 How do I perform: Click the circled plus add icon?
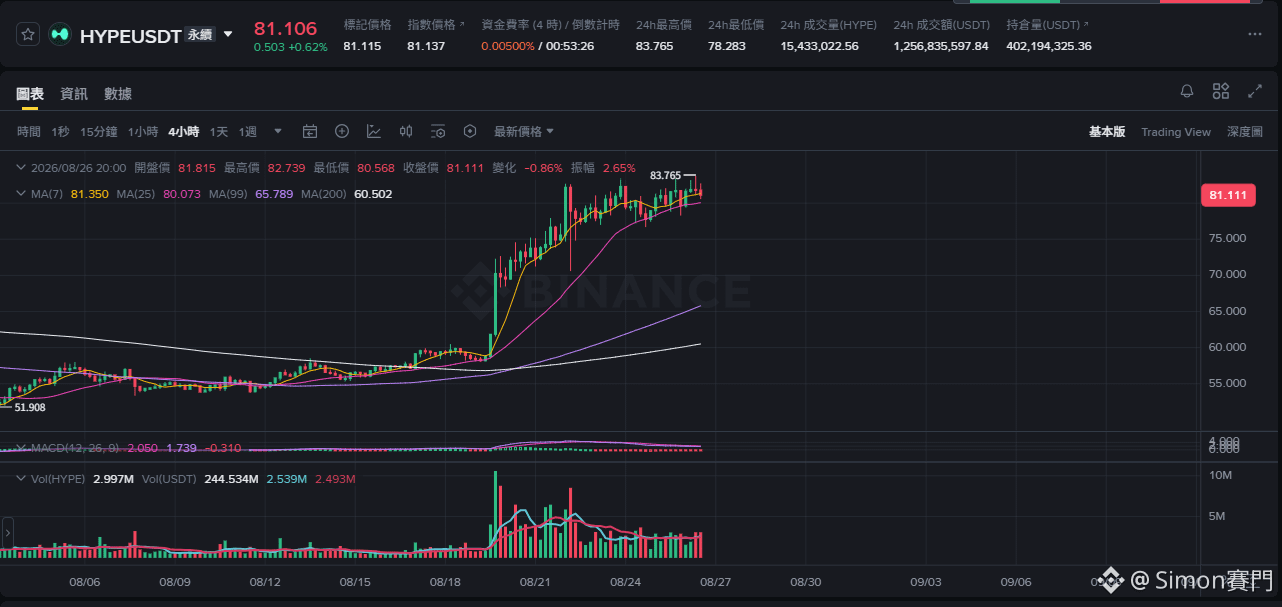[342, 131]
